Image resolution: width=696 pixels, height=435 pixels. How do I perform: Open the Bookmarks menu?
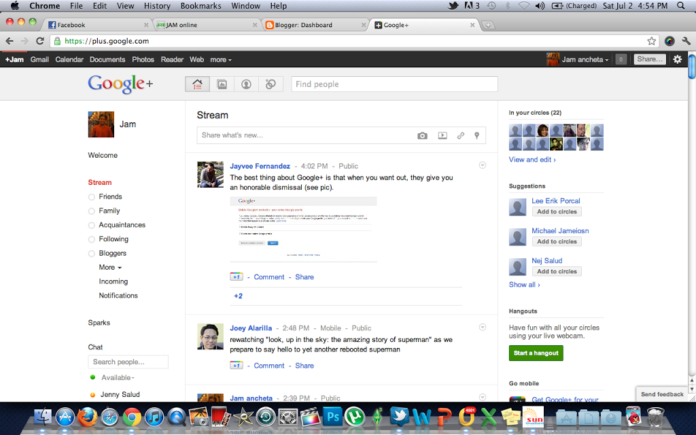(x=201, y=6)
